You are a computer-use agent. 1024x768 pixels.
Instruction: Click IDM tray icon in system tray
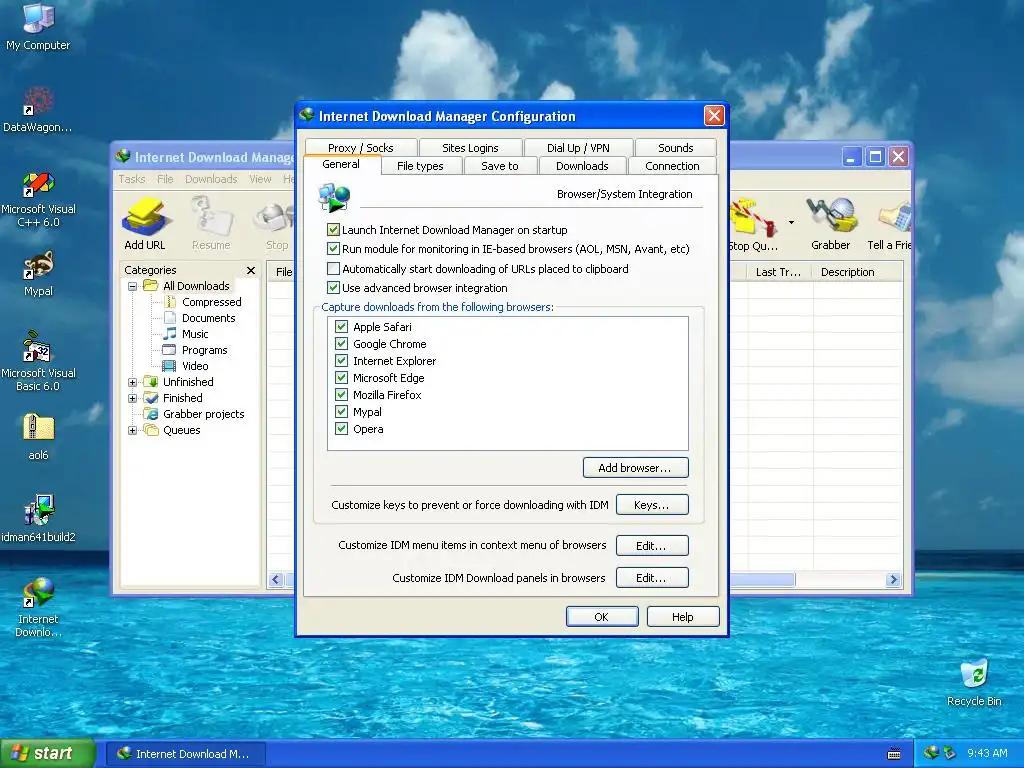[x=932, y=753]
